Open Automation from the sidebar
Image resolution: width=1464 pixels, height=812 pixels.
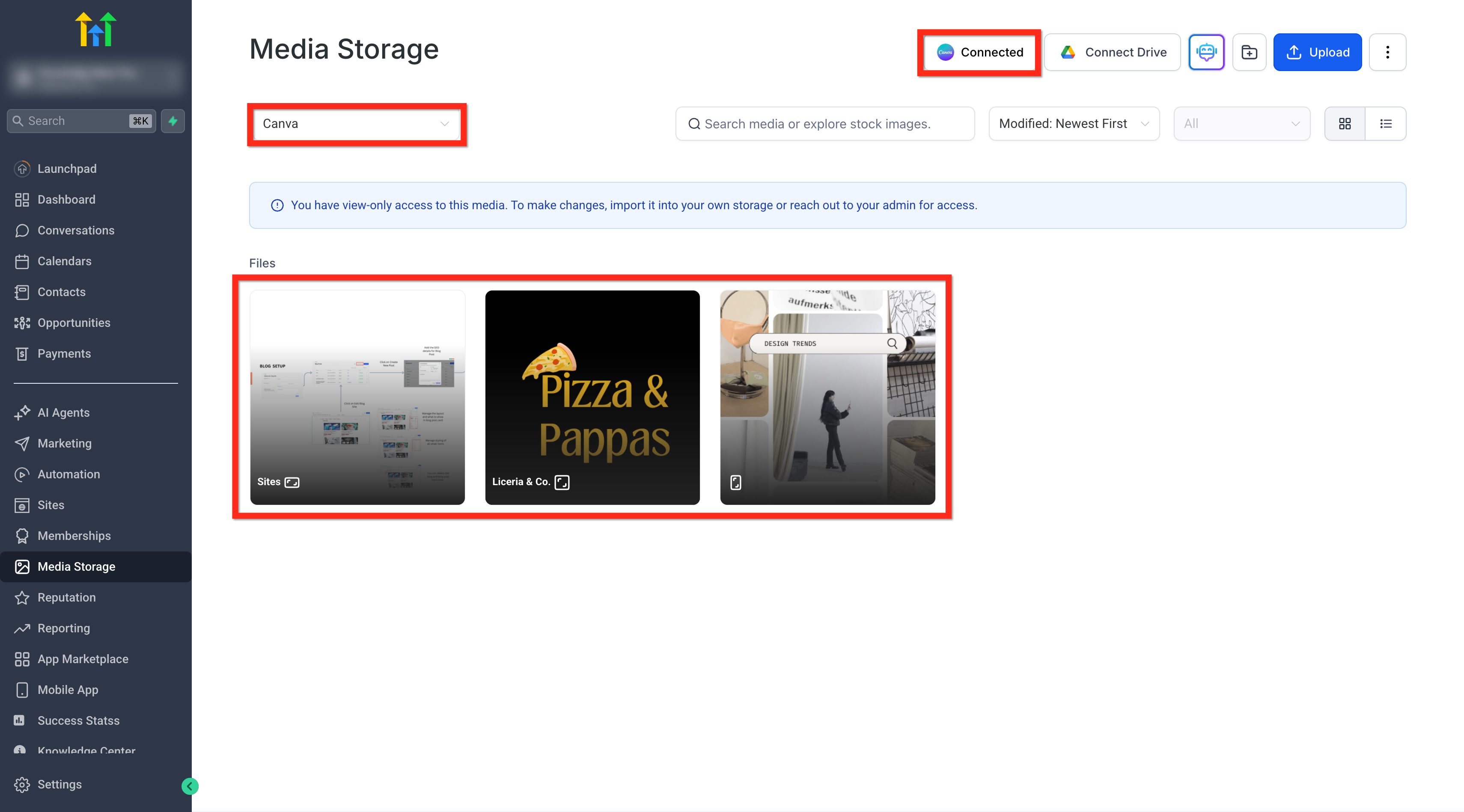coord(68,474)
